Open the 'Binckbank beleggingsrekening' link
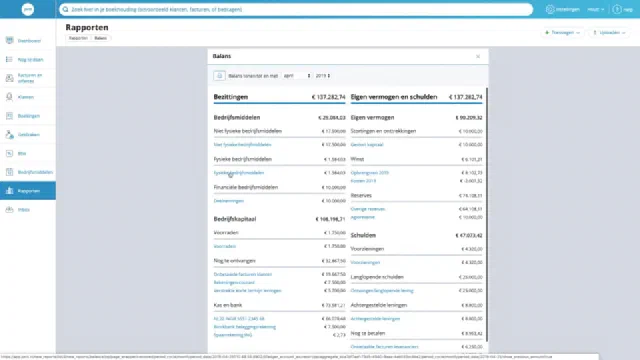The height and width of the screenshot is (360, 640). click(244, 327)
